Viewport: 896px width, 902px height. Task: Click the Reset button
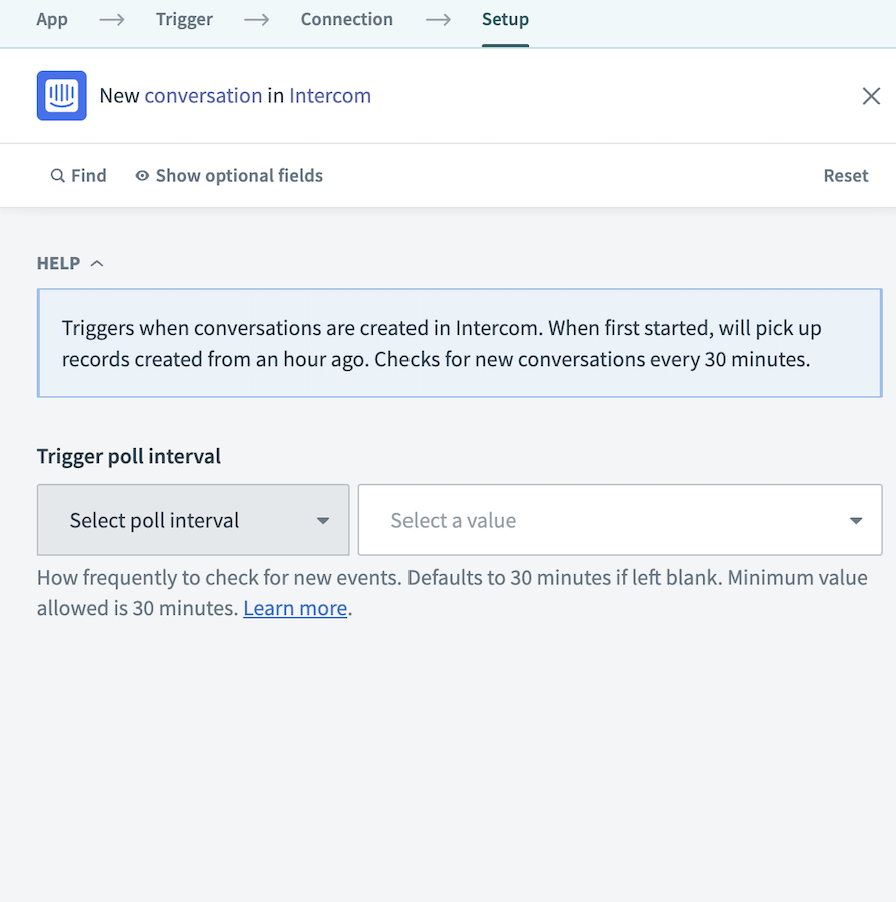[845, 175]
